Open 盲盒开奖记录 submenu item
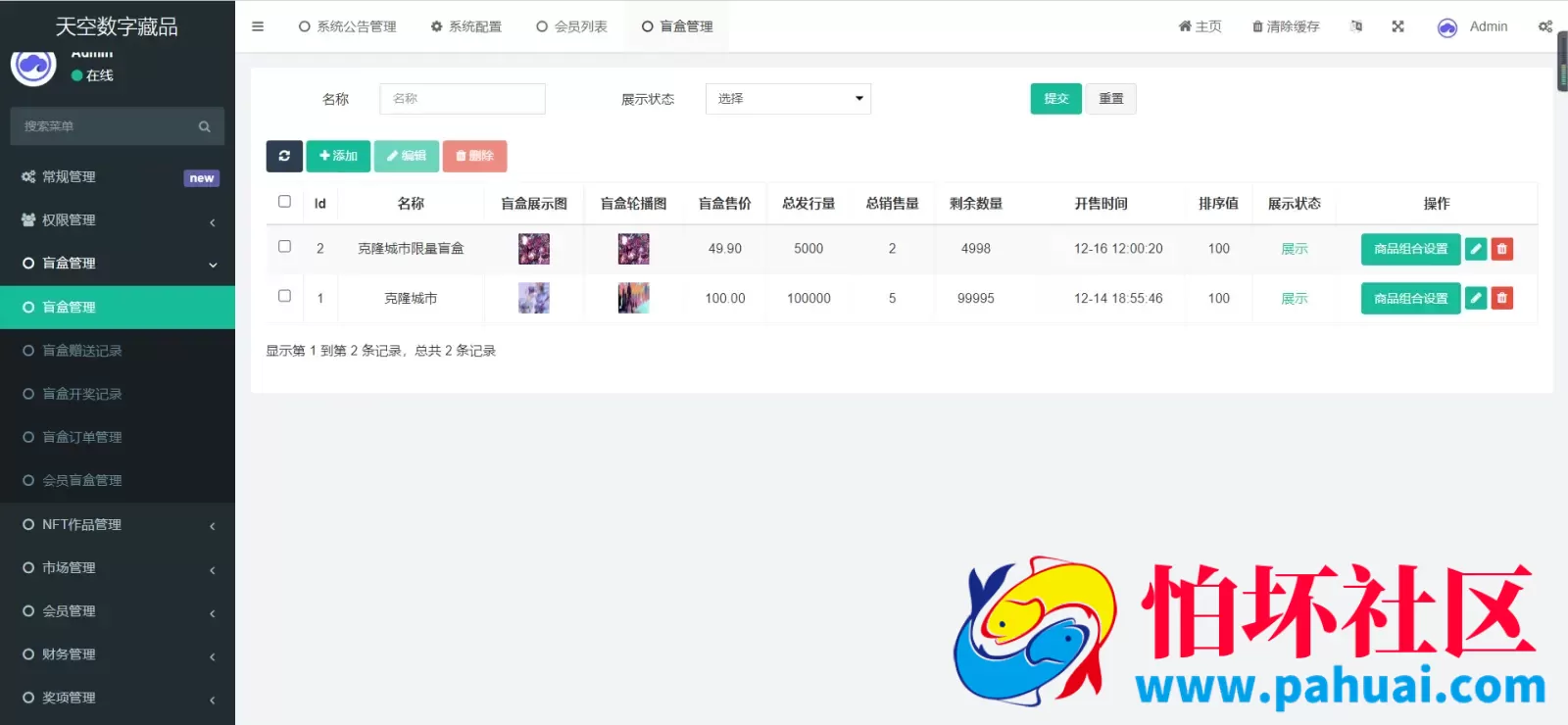 pos(118,394)
